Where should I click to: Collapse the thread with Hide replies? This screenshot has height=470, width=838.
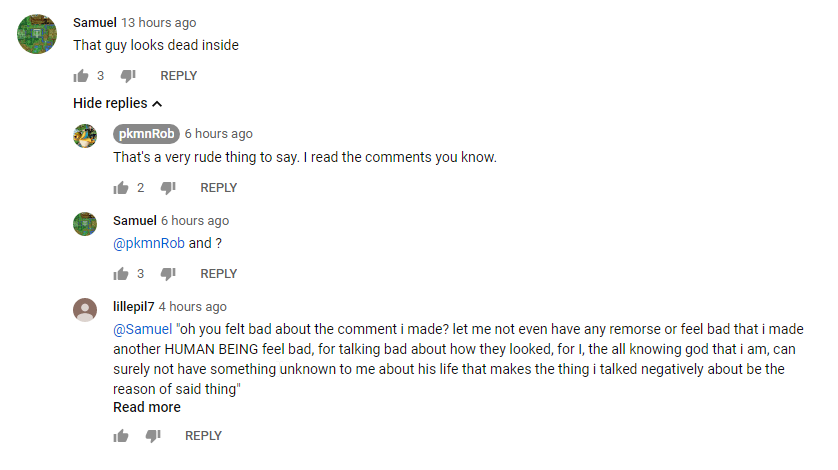118,103
